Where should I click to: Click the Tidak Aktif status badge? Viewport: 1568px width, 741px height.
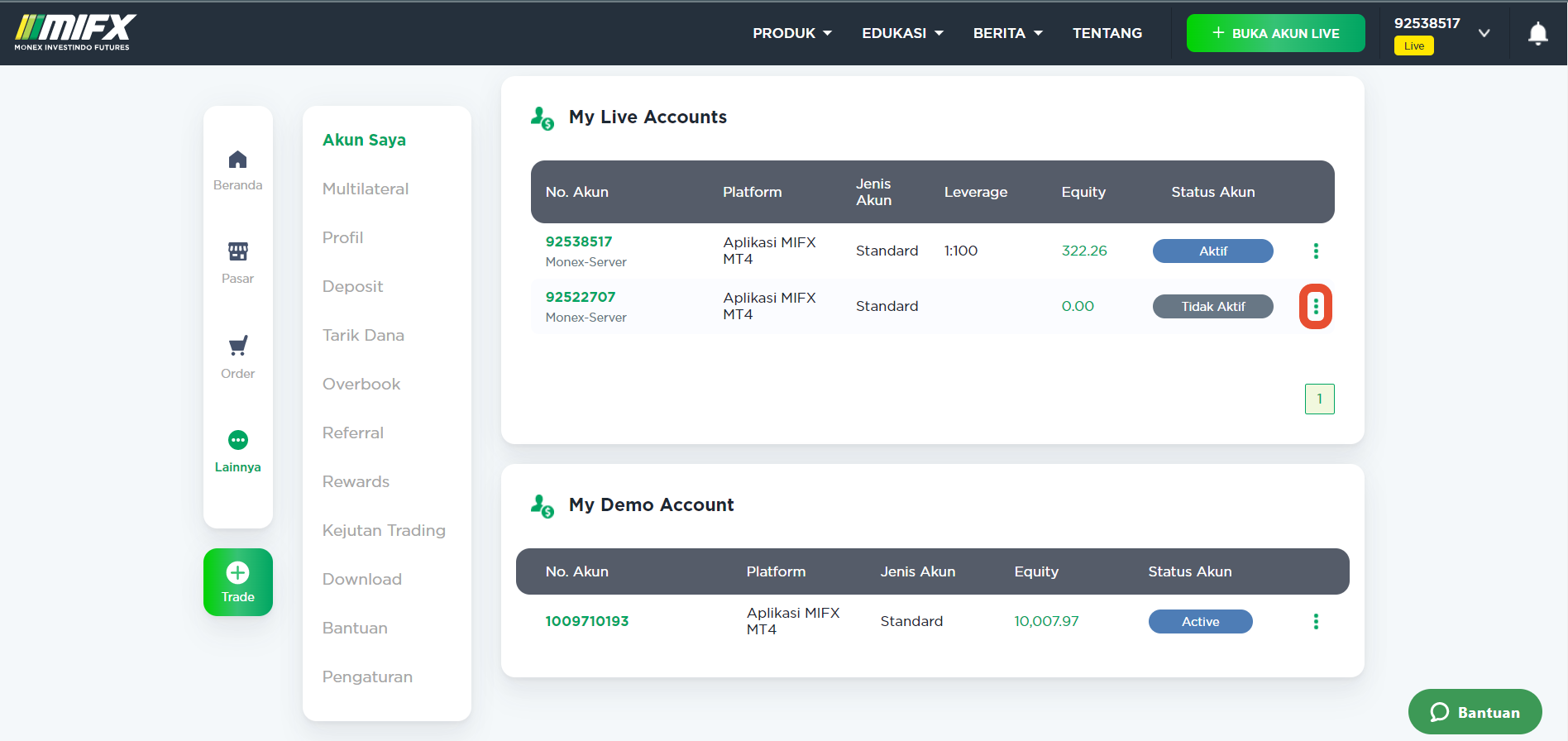click(1212, 306)
